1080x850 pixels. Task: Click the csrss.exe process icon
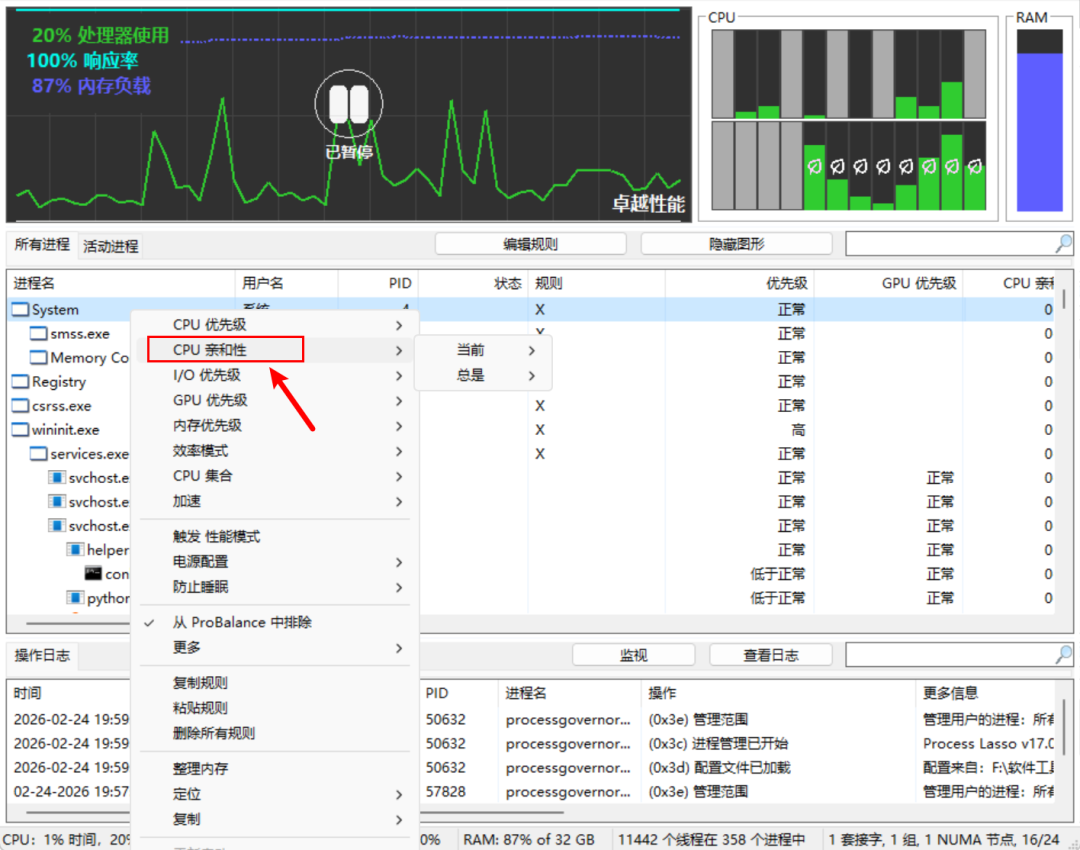21,406
